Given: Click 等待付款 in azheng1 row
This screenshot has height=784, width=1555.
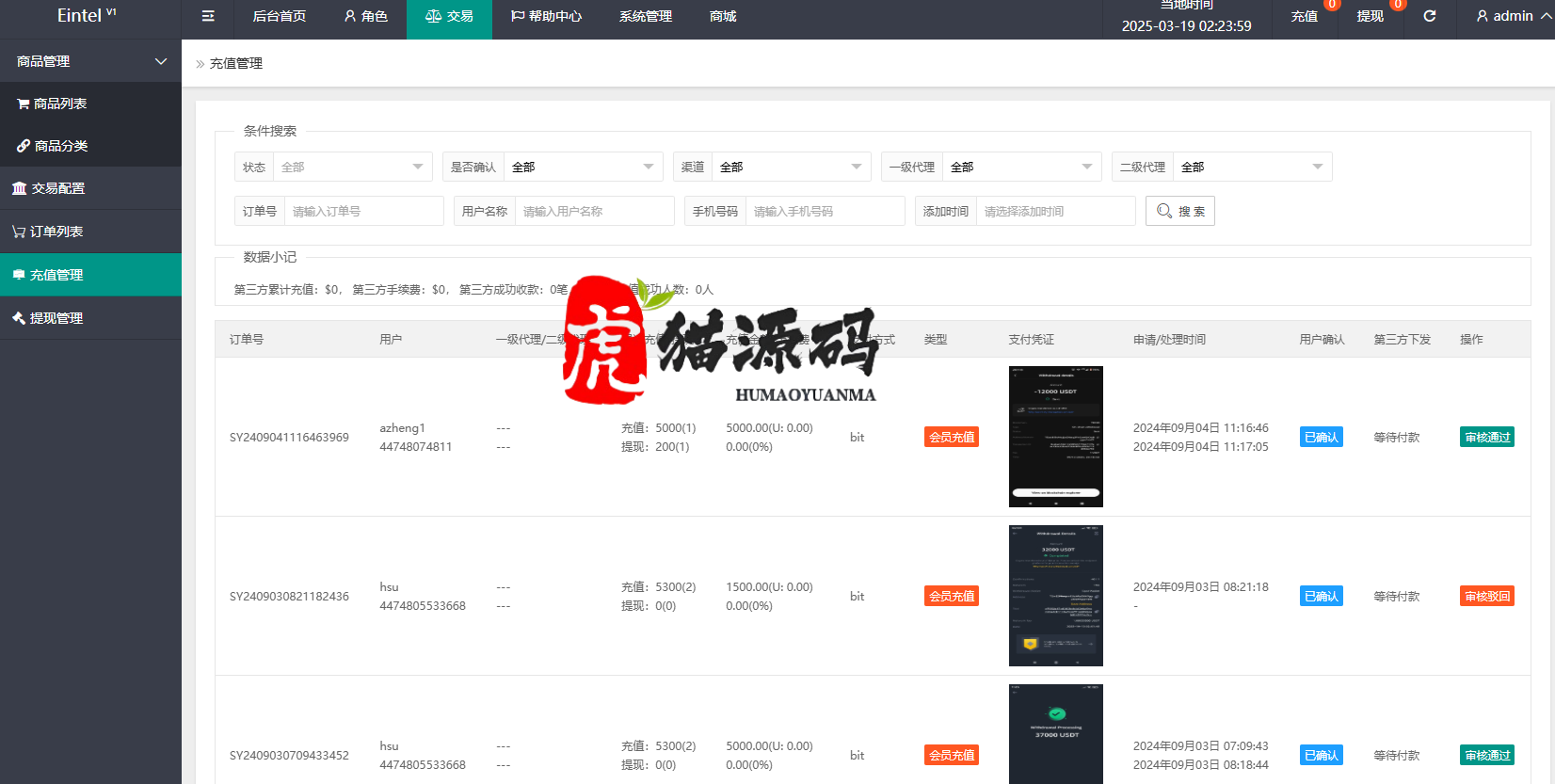Looking at the screenshot, I should click(1396, 438).
